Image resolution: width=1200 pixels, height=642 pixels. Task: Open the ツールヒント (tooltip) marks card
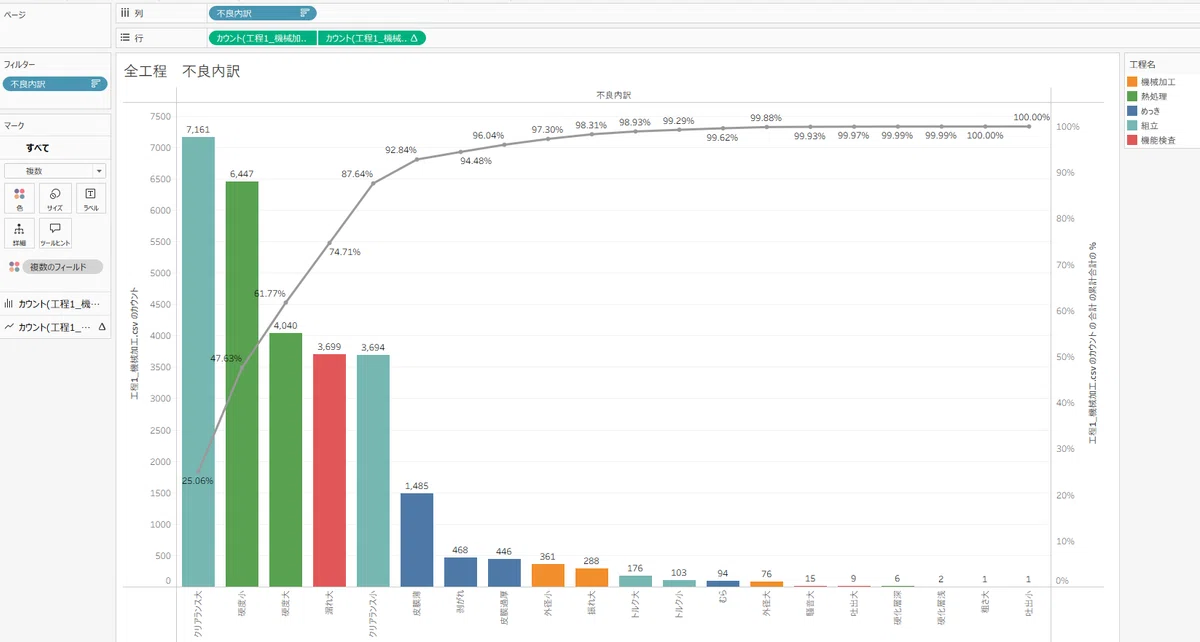[55, 234]
